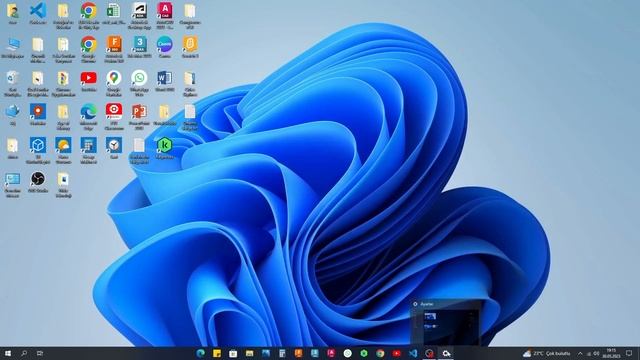Open the Canva desktop shortcut
Screen dimensions: 640x360
pos(164,47)
